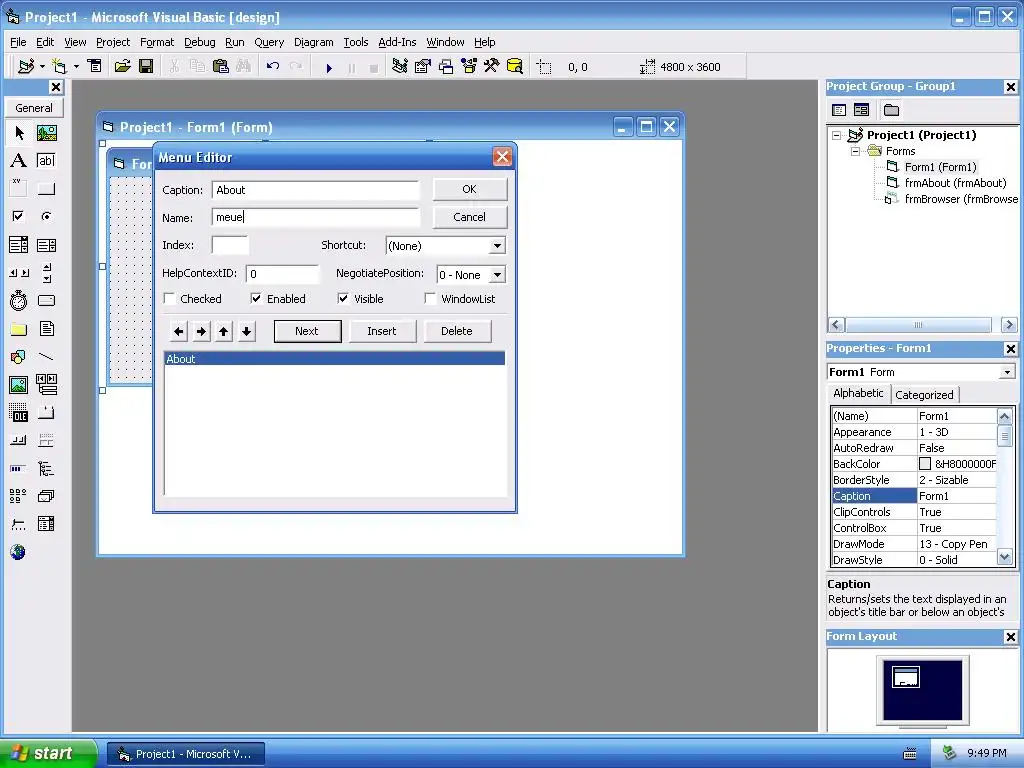Click the taskbar clock
Image resolution: width=1024 pixels, height=768 pixels.
[x=986, y=753]
